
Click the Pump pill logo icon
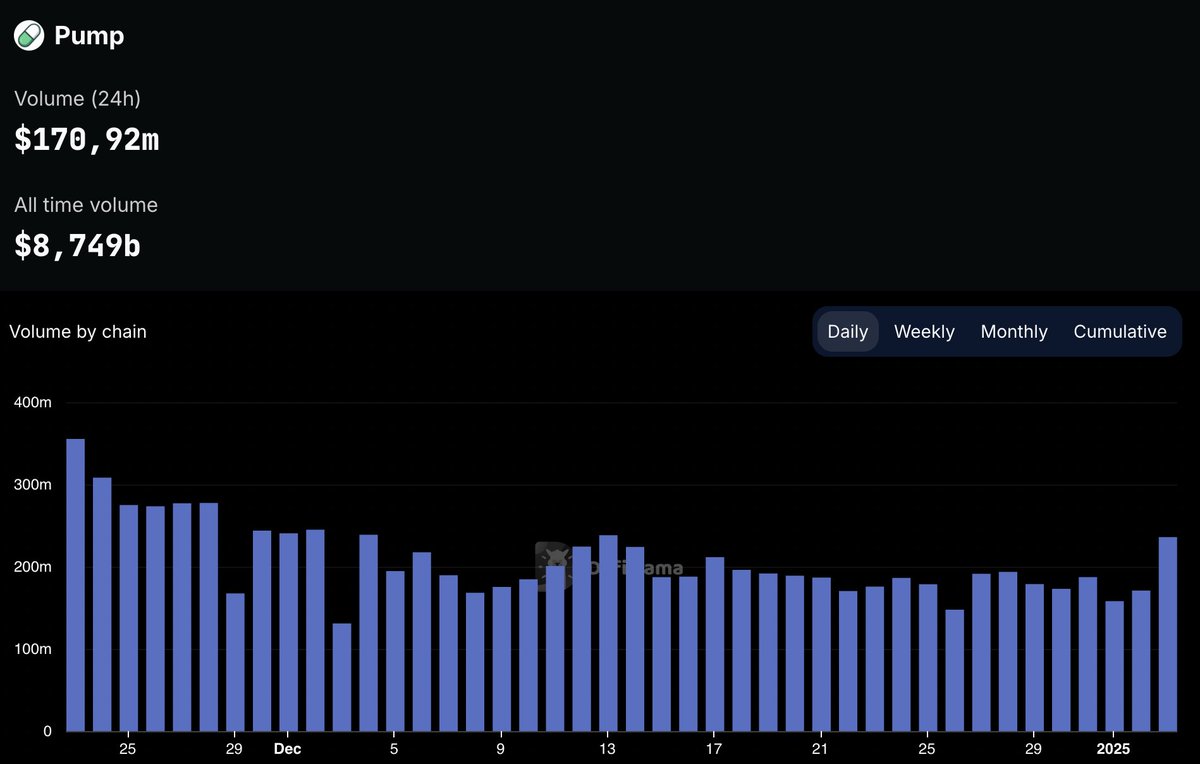[29, 36]
